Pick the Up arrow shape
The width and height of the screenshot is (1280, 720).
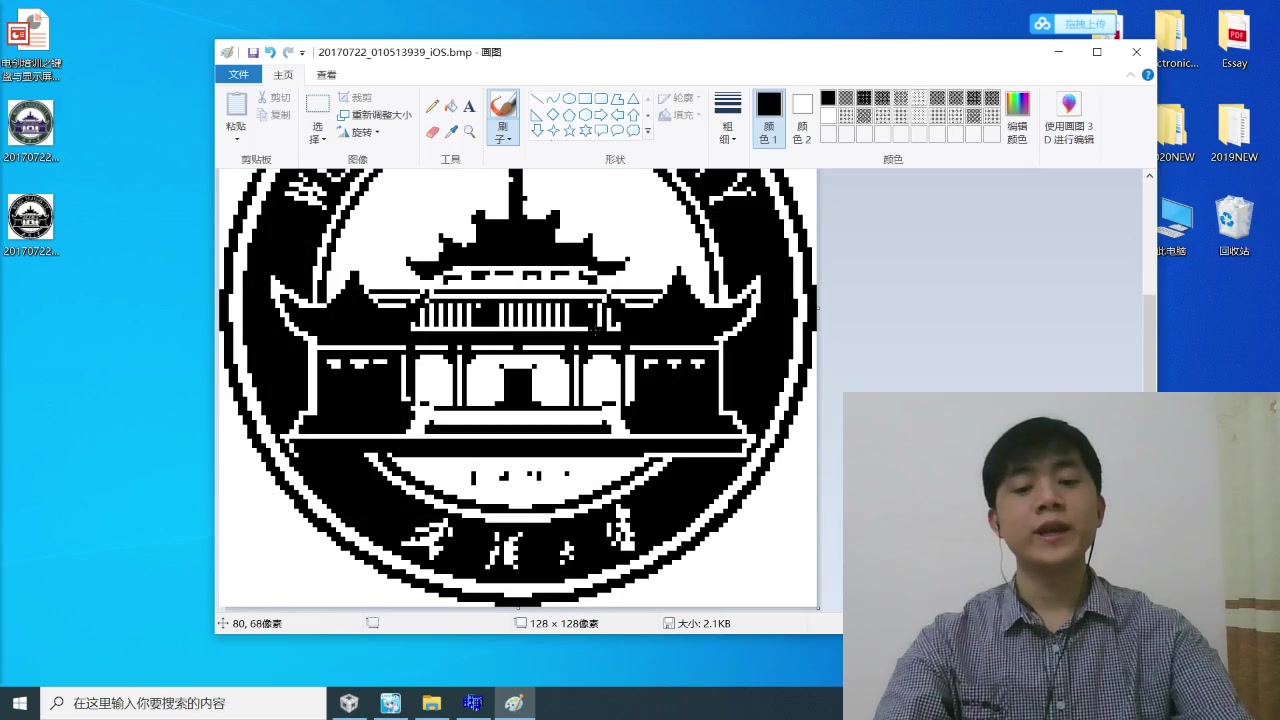tap(633, 115)
